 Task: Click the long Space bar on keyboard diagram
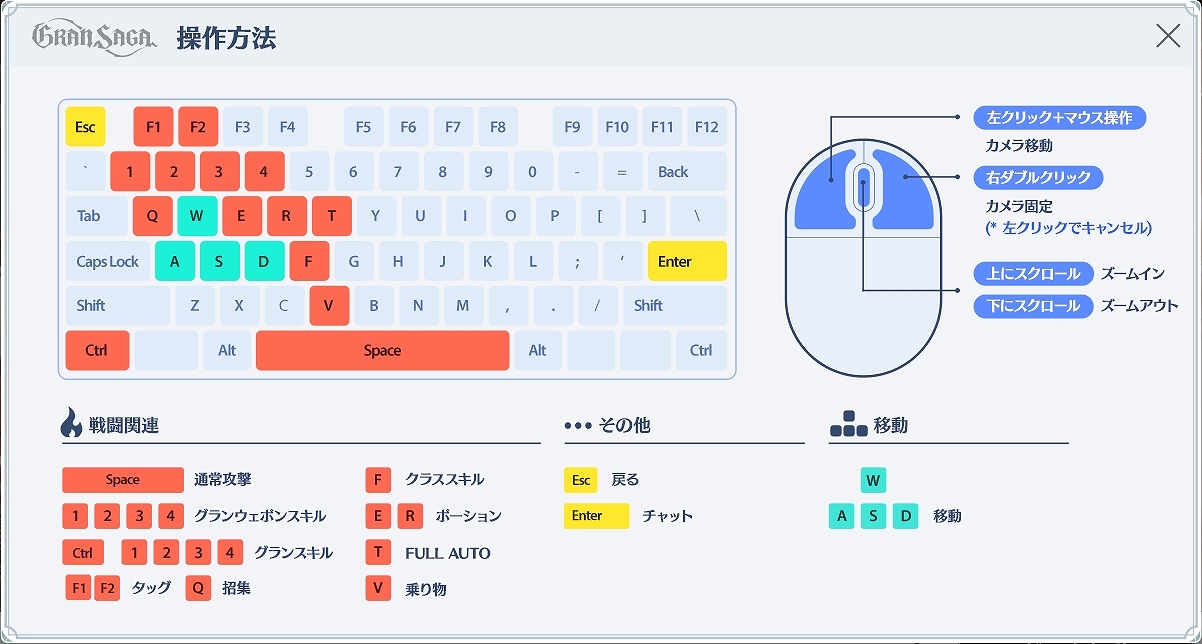point(382,350)
